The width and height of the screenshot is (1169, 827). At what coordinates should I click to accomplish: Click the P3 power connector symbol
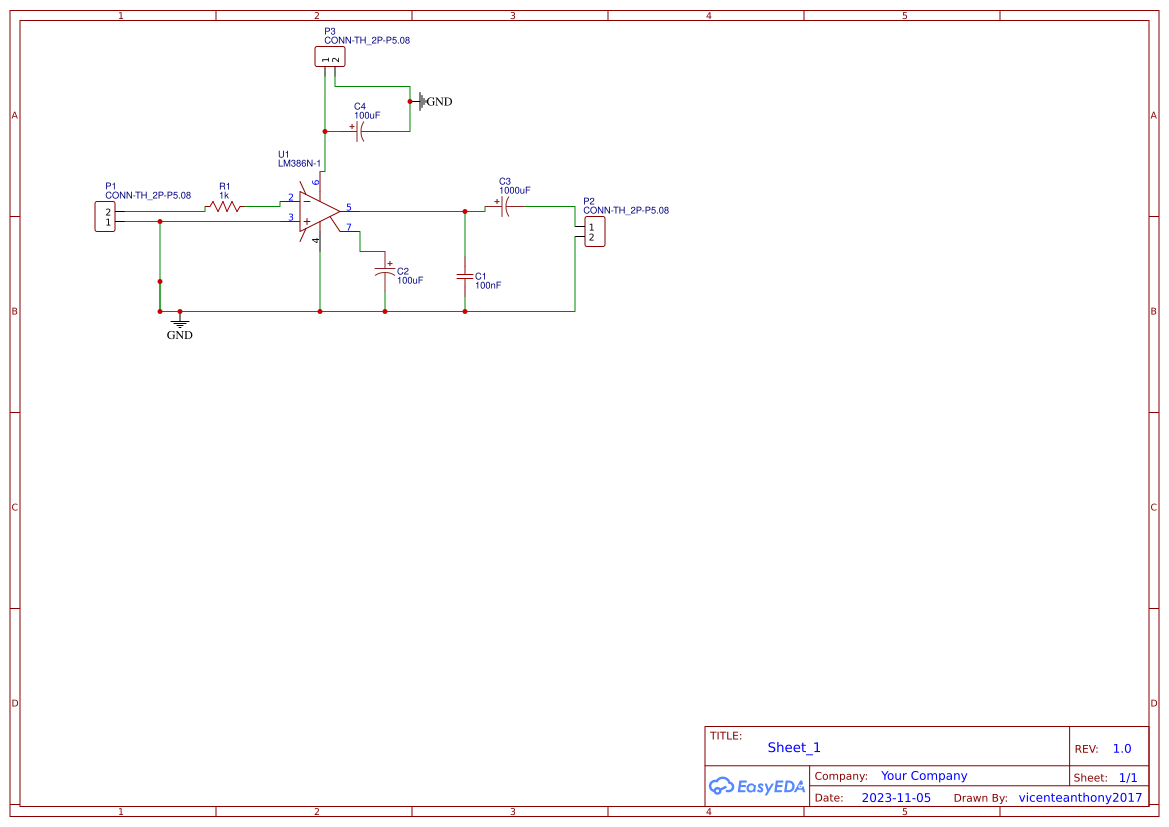click(x=330, y=57)
